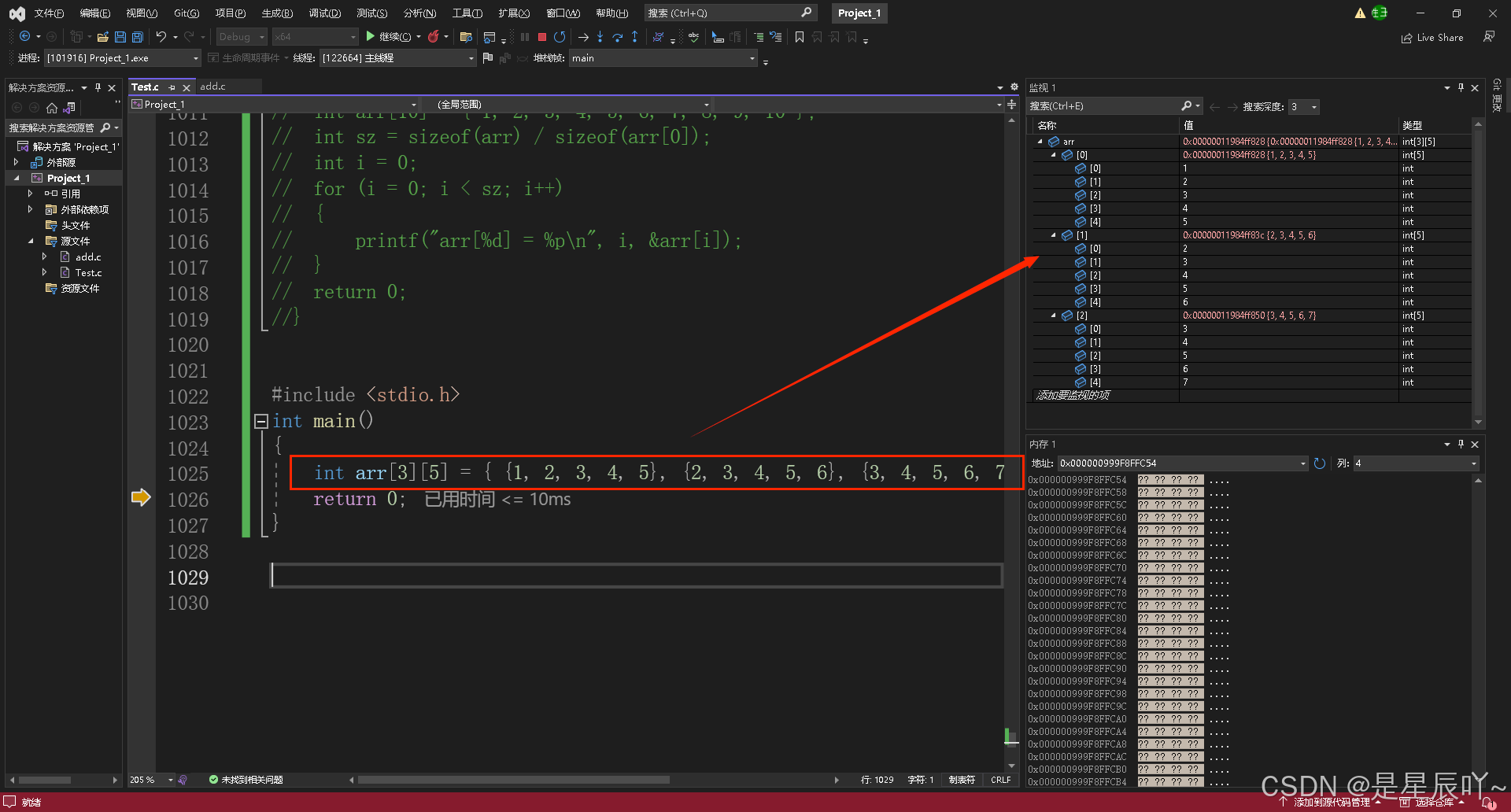Click the comment selection icon

[758, 37]
